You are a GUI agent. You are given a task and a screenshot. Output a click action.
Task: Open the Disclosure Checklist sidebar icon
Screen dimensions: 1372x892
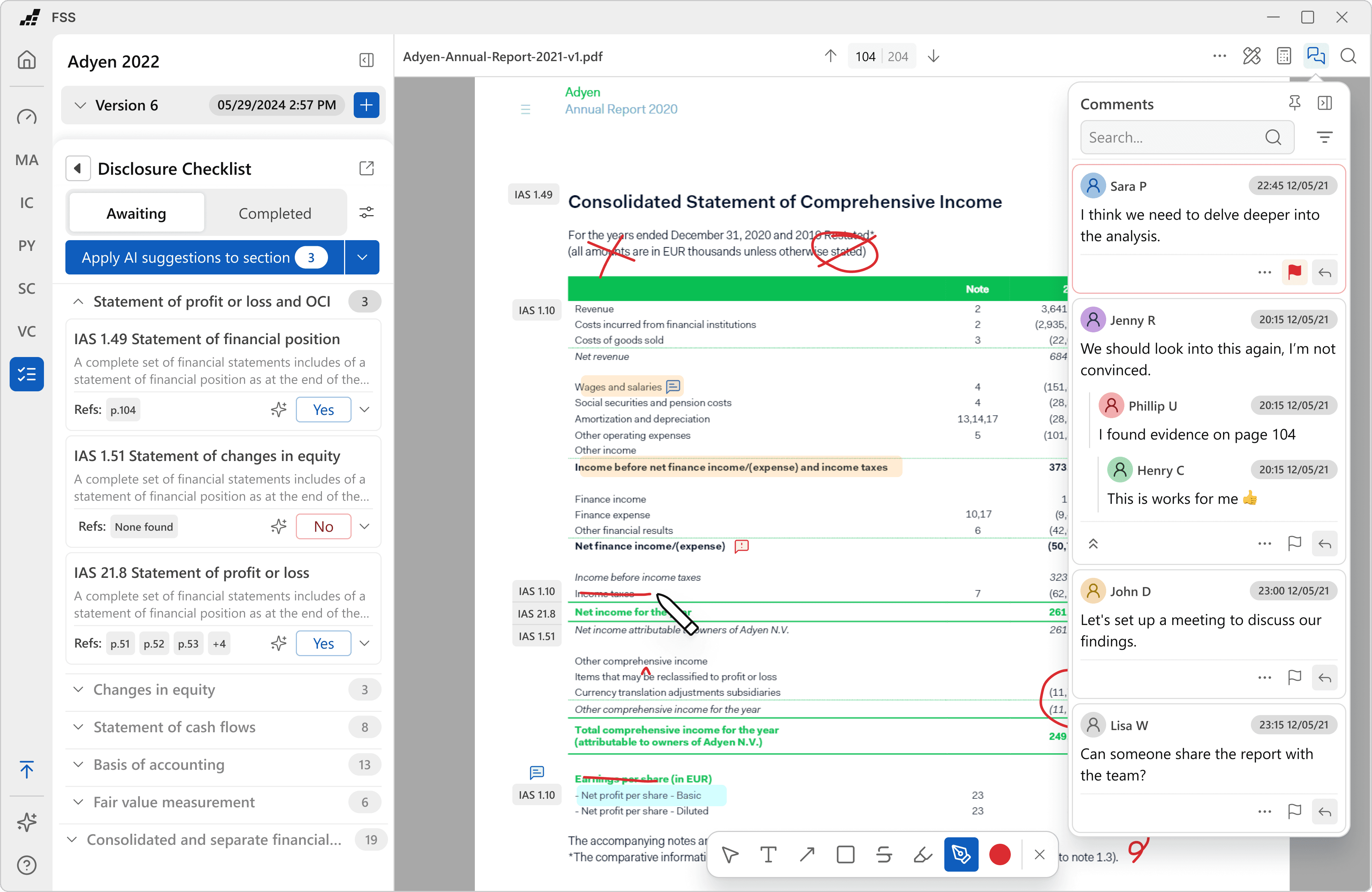point(26,374)
